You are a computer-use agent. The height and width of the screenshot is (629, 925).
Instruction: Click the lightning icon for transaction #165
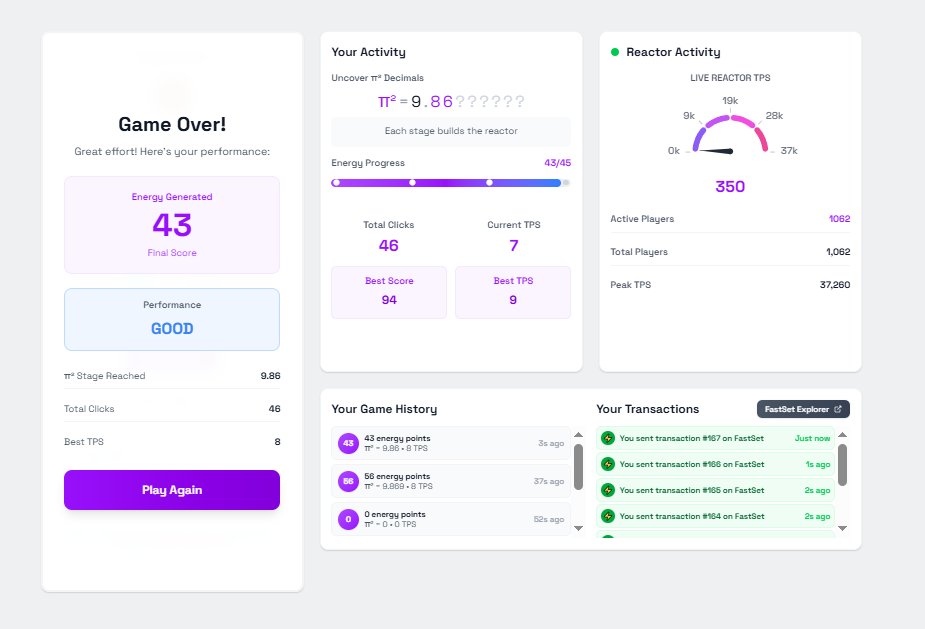pos(608,490)
